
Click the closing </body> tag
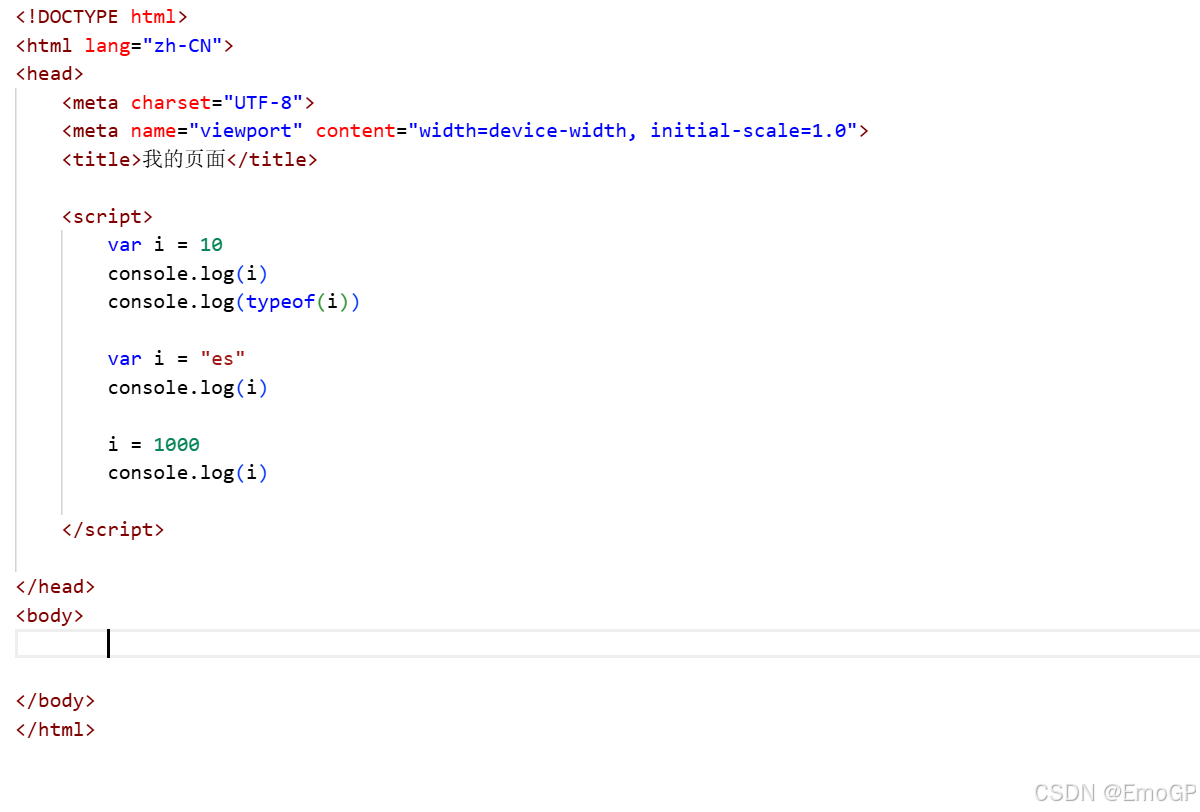[x=56, y=701]
